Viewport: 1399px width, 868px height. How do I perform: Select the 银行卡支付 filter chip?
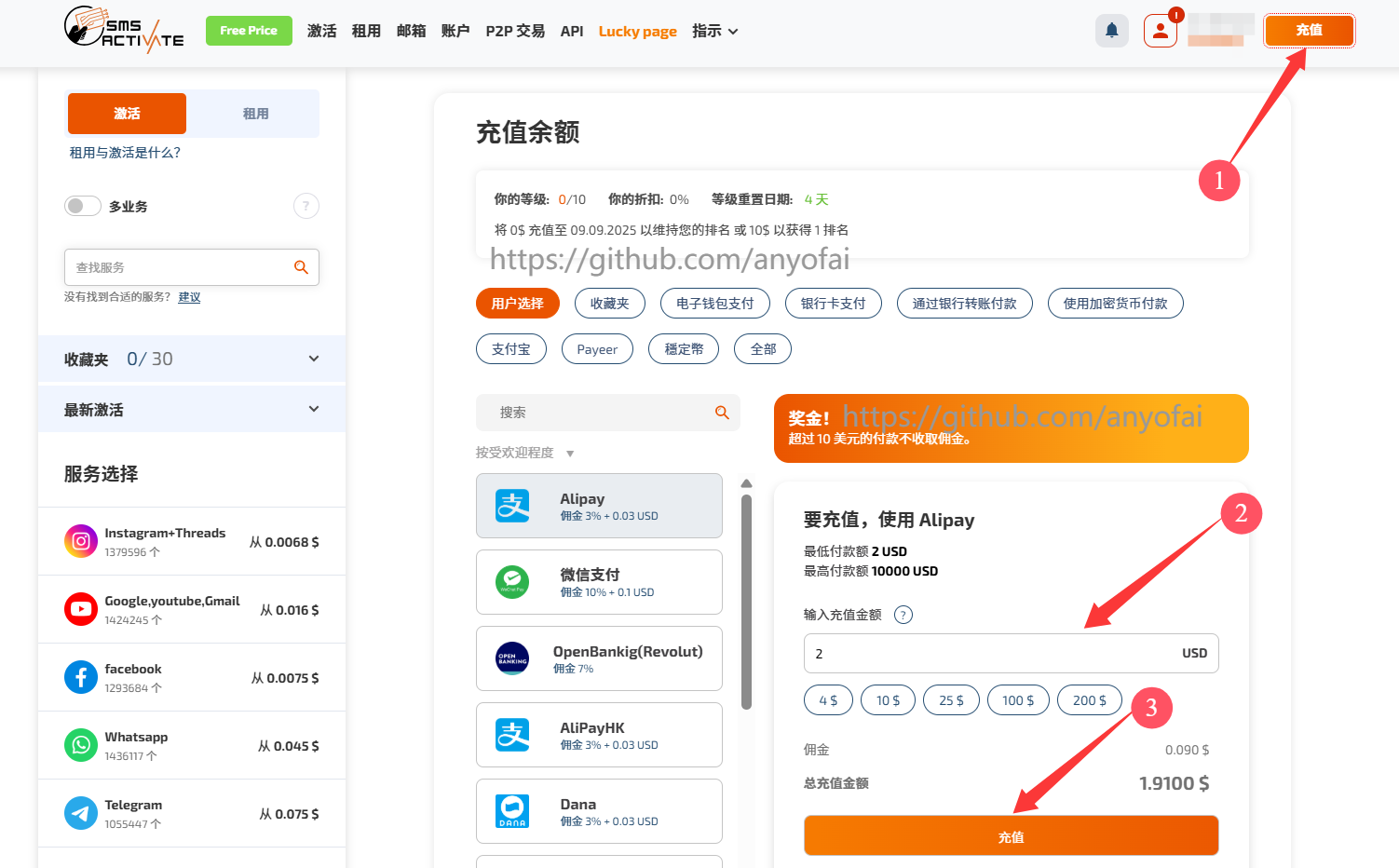pos(833,304)
